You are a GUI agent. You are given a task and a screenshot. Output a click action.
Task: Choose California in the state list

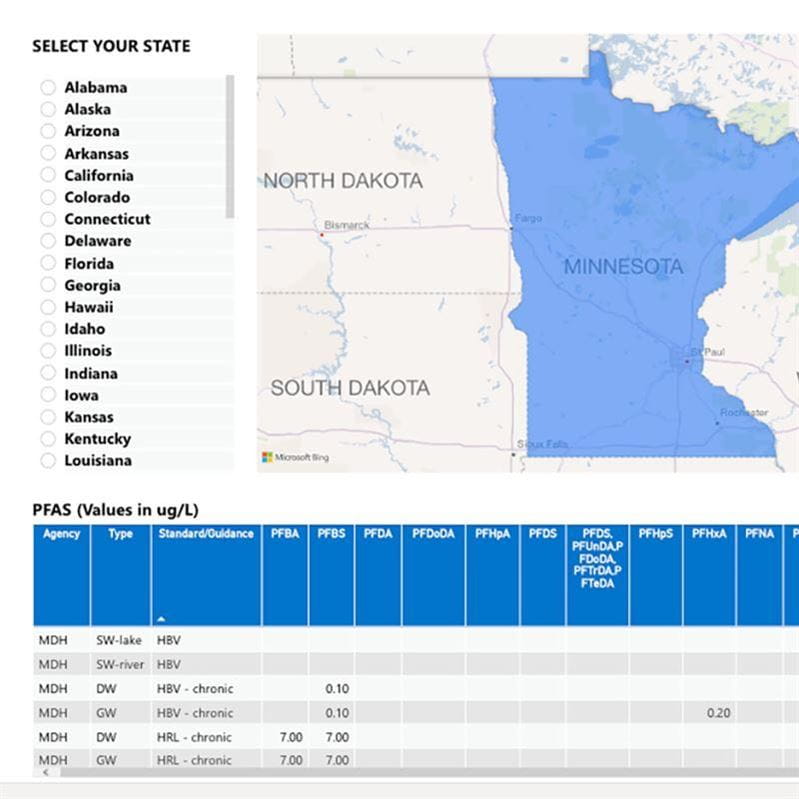pyautogui.click(x=48, y=175)
